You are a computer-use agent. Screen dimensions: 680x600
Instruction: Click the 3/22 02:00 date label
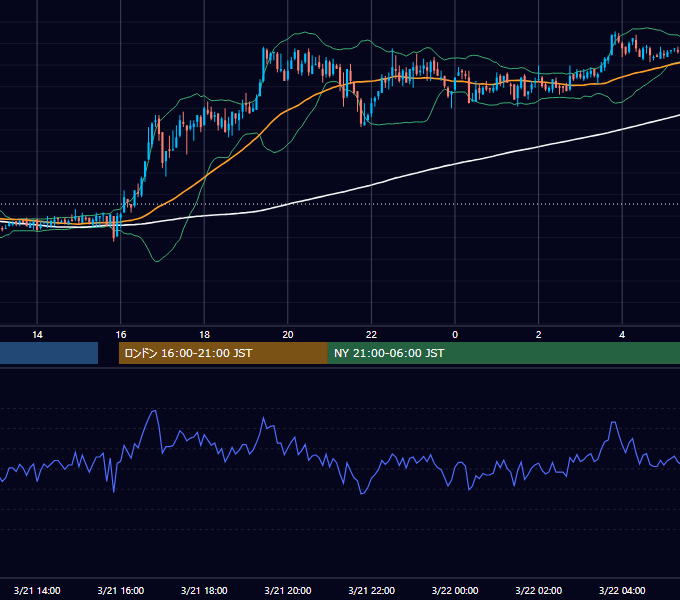(x=538, y=590)
